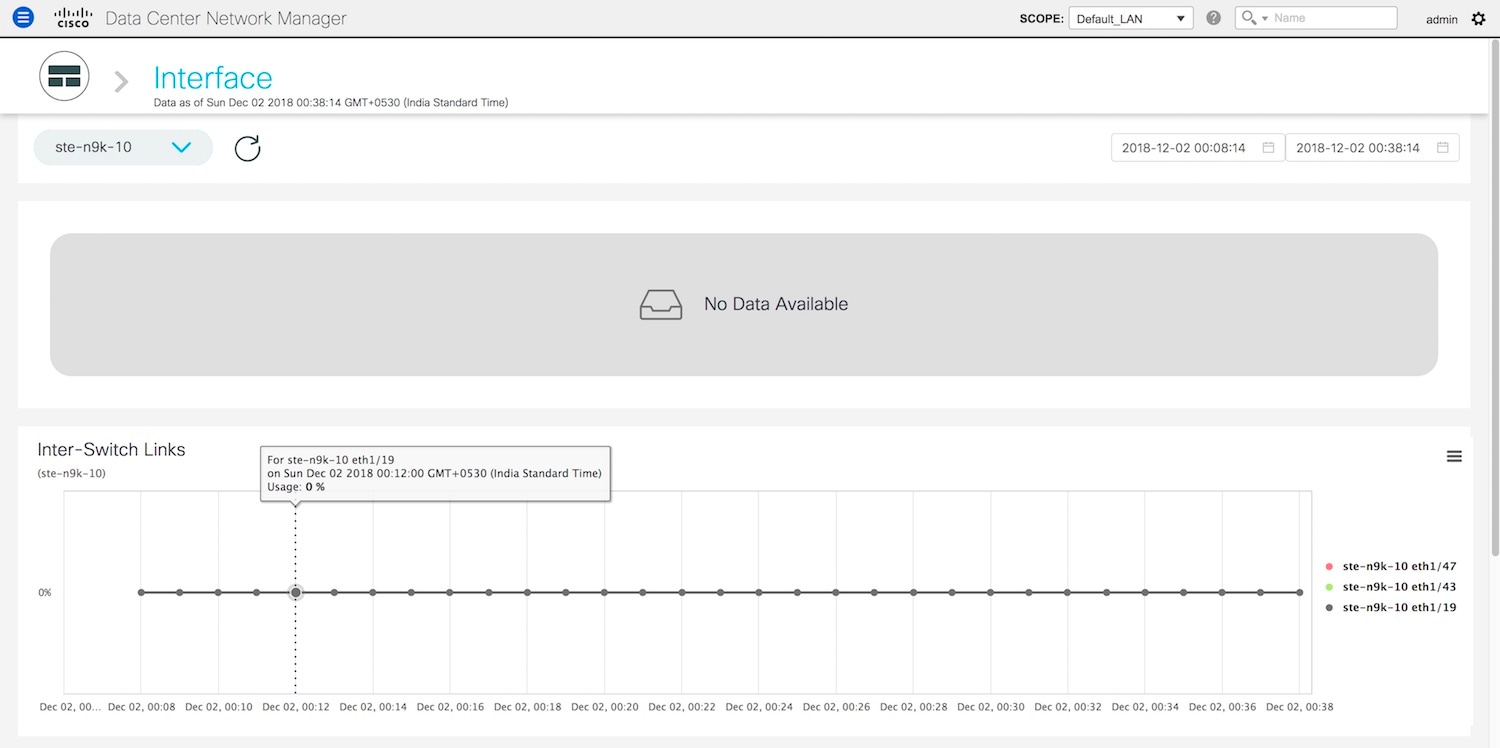
Task: Click the Dec 02, 00:30 axis label
Action: tap(991, 707)
